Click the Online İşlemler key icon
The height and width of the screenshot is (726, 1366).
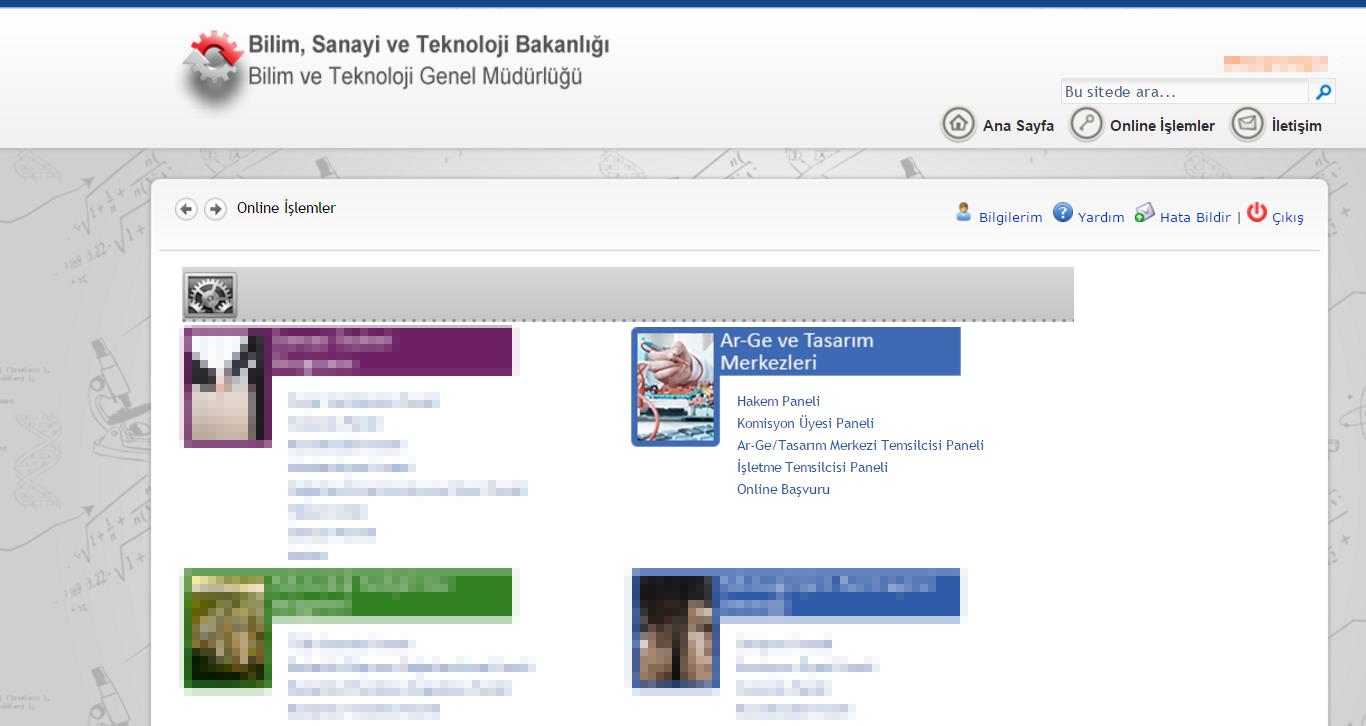coord(1086,124)
